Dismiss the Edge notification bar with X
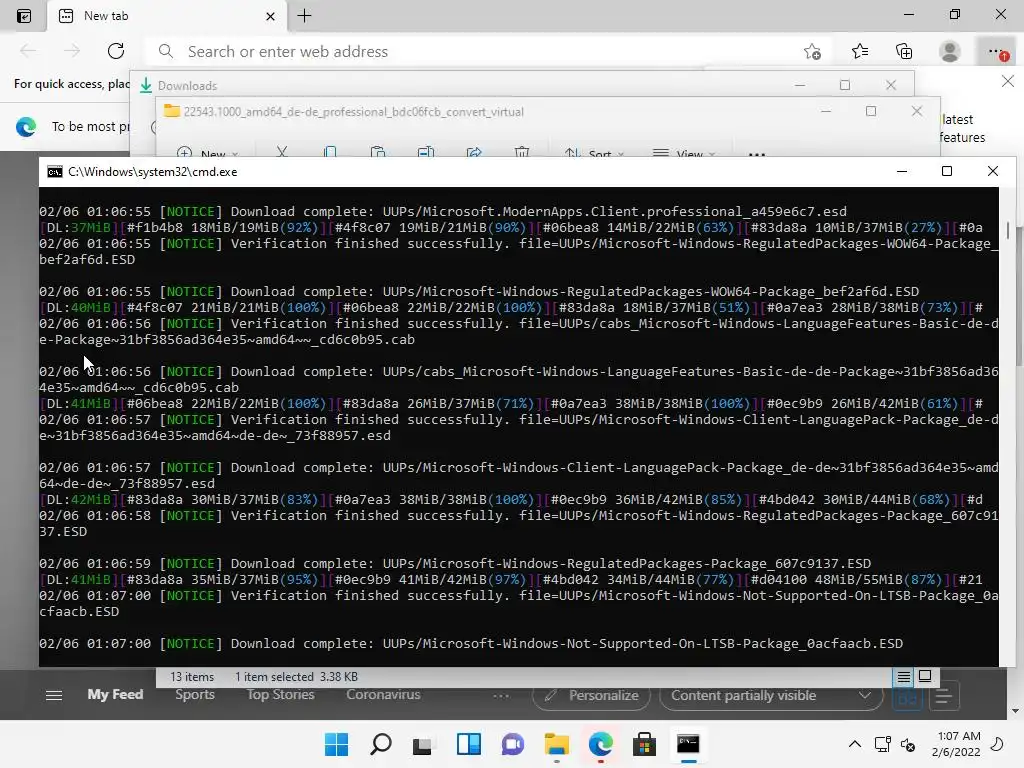 point(1008,82)
